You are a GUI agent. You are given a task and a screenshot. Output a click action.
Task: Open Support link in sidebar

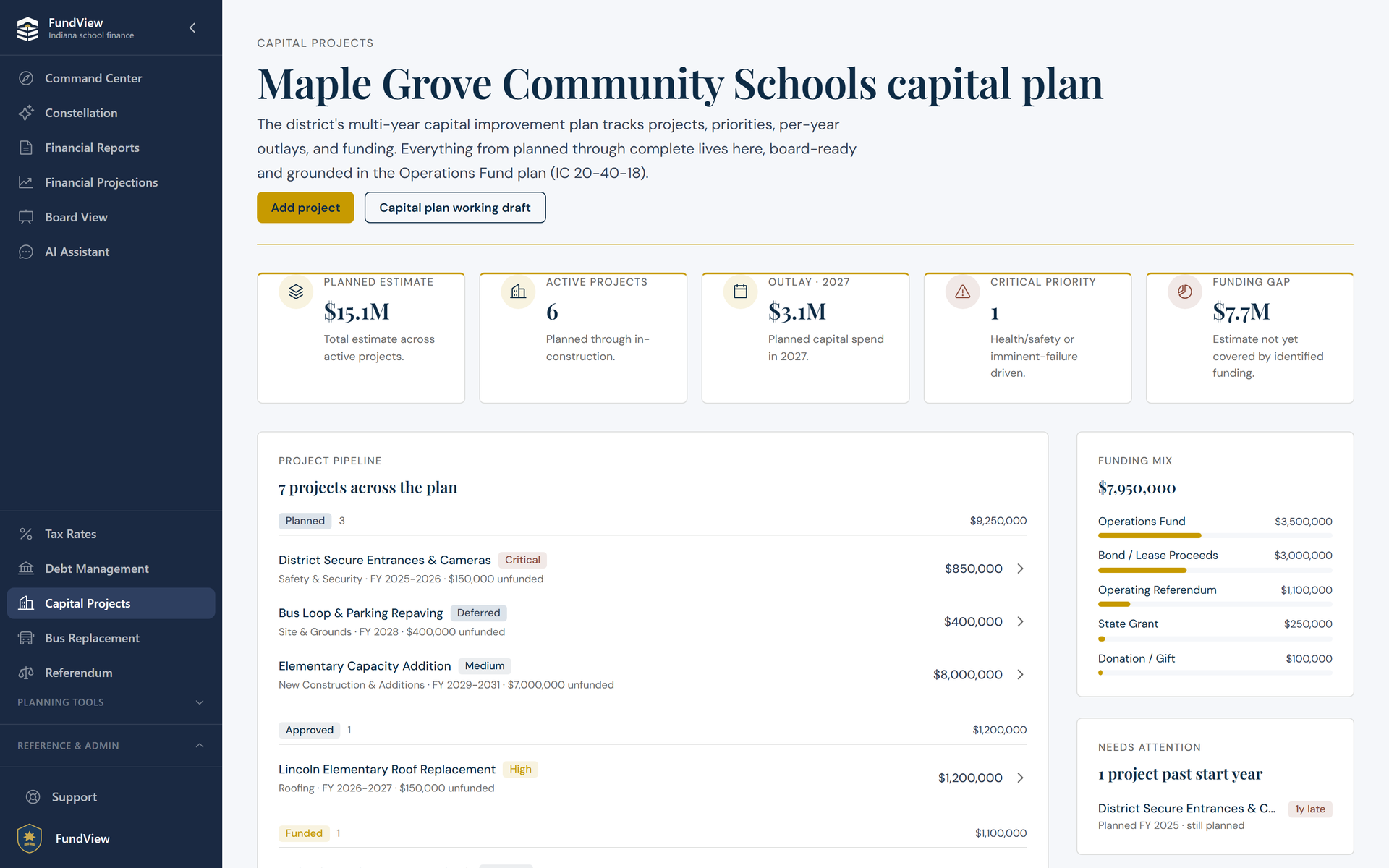coord(111,797)
